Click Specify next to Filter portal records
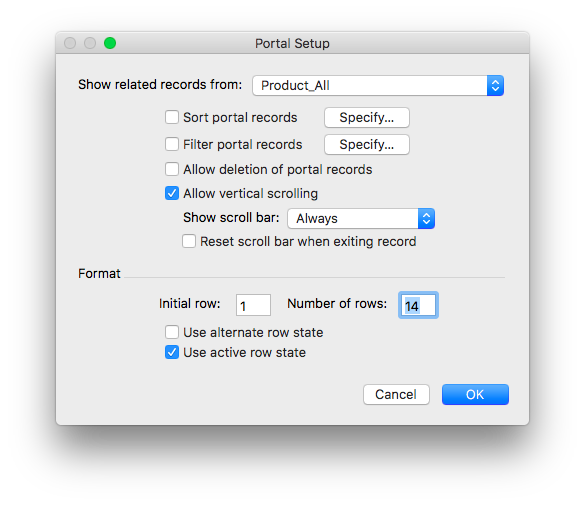 (x=367, y=144)
